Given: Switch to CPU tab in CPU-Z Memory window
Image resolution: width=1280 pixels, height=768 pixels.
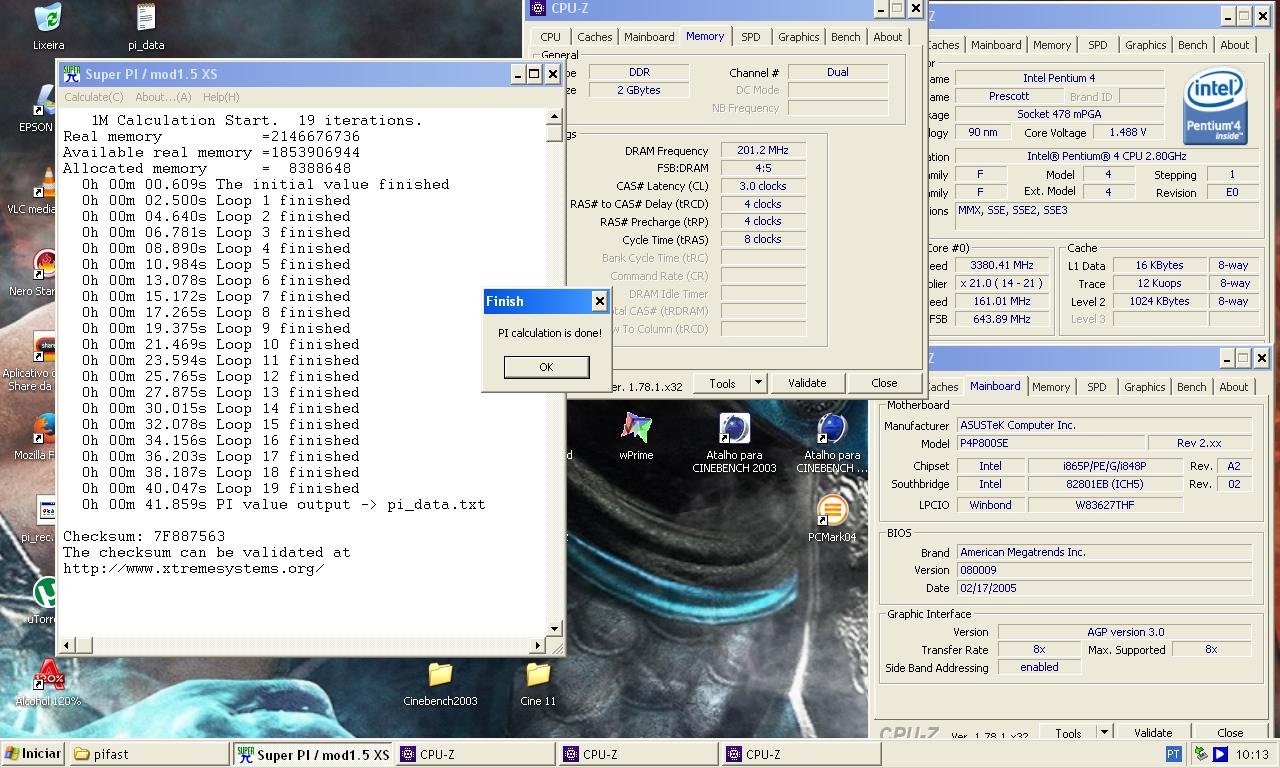Looking at the screenshot, I should click(551, 37).
